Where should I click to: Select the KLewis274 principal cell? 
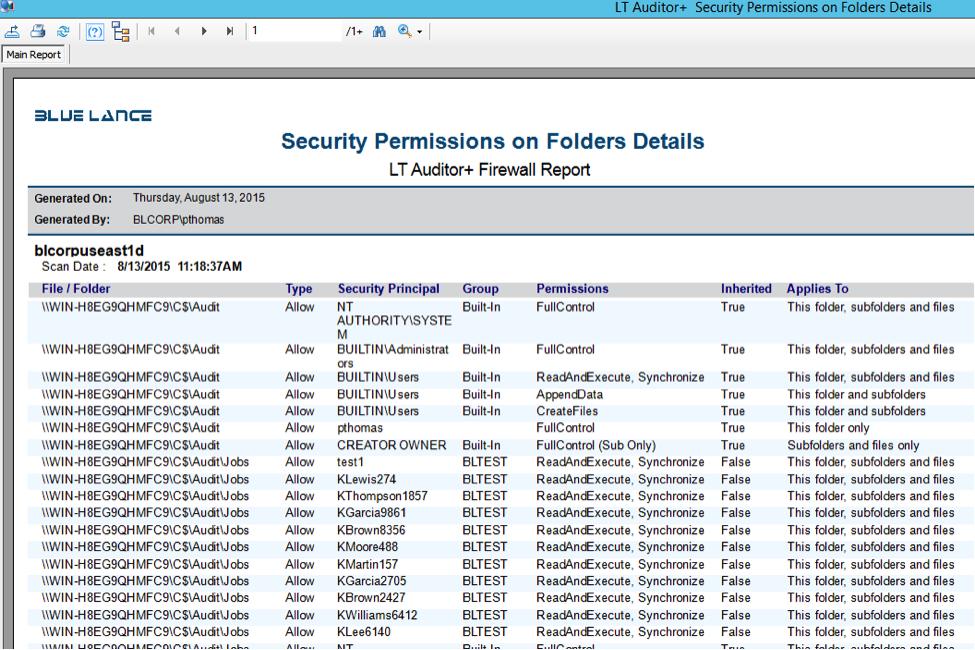[x=367, y=480]
